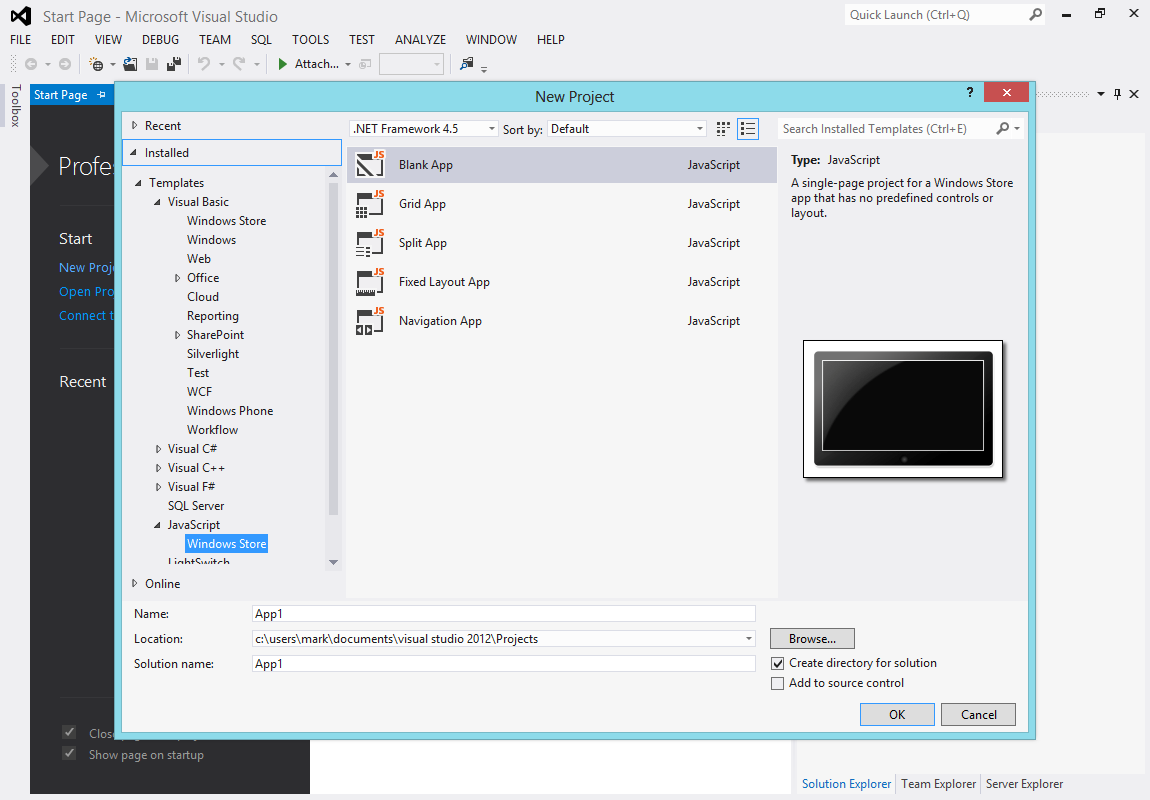Expand the Online section
Image resolution: width=1150 pixels, height=800 pixels.
(134, 584)
